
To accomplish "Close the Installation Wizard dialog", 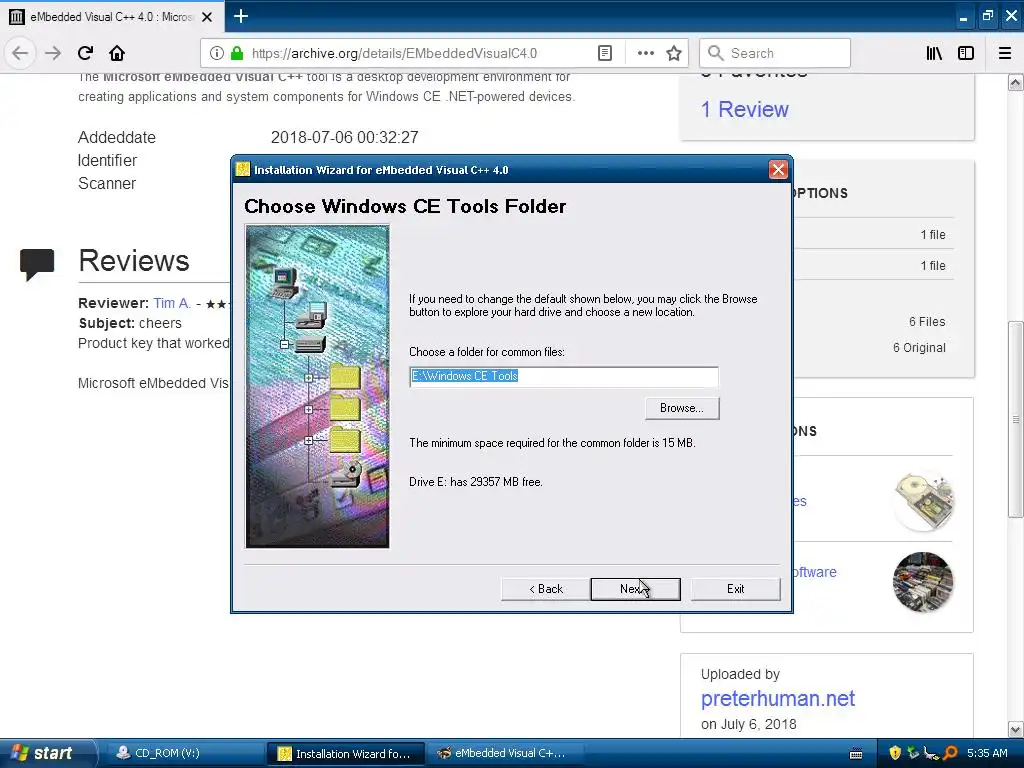I will (778, 170).
